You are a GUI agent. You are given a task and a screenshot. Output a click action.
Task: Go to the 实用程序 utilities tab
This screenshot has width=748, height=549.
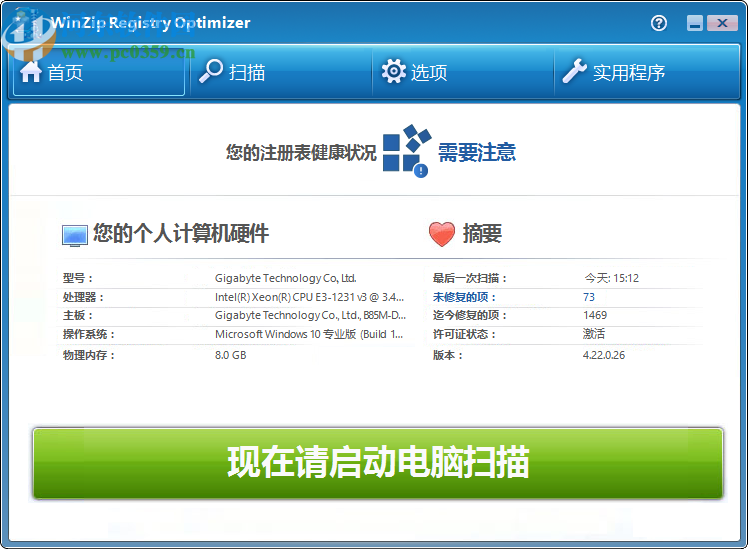[647, 73]
